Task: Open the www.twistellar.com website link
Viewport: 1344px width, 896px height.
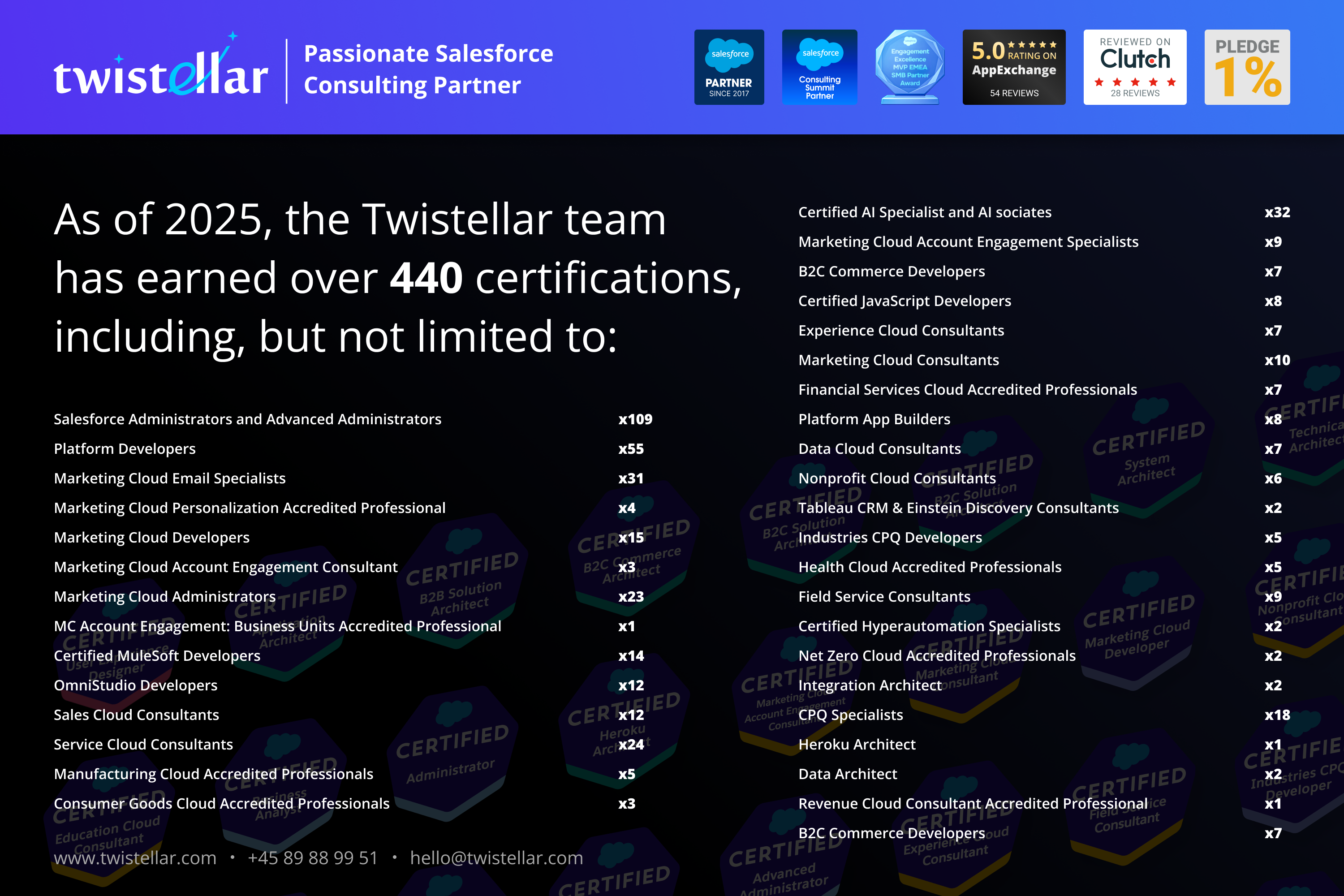Action: [135, 858]
